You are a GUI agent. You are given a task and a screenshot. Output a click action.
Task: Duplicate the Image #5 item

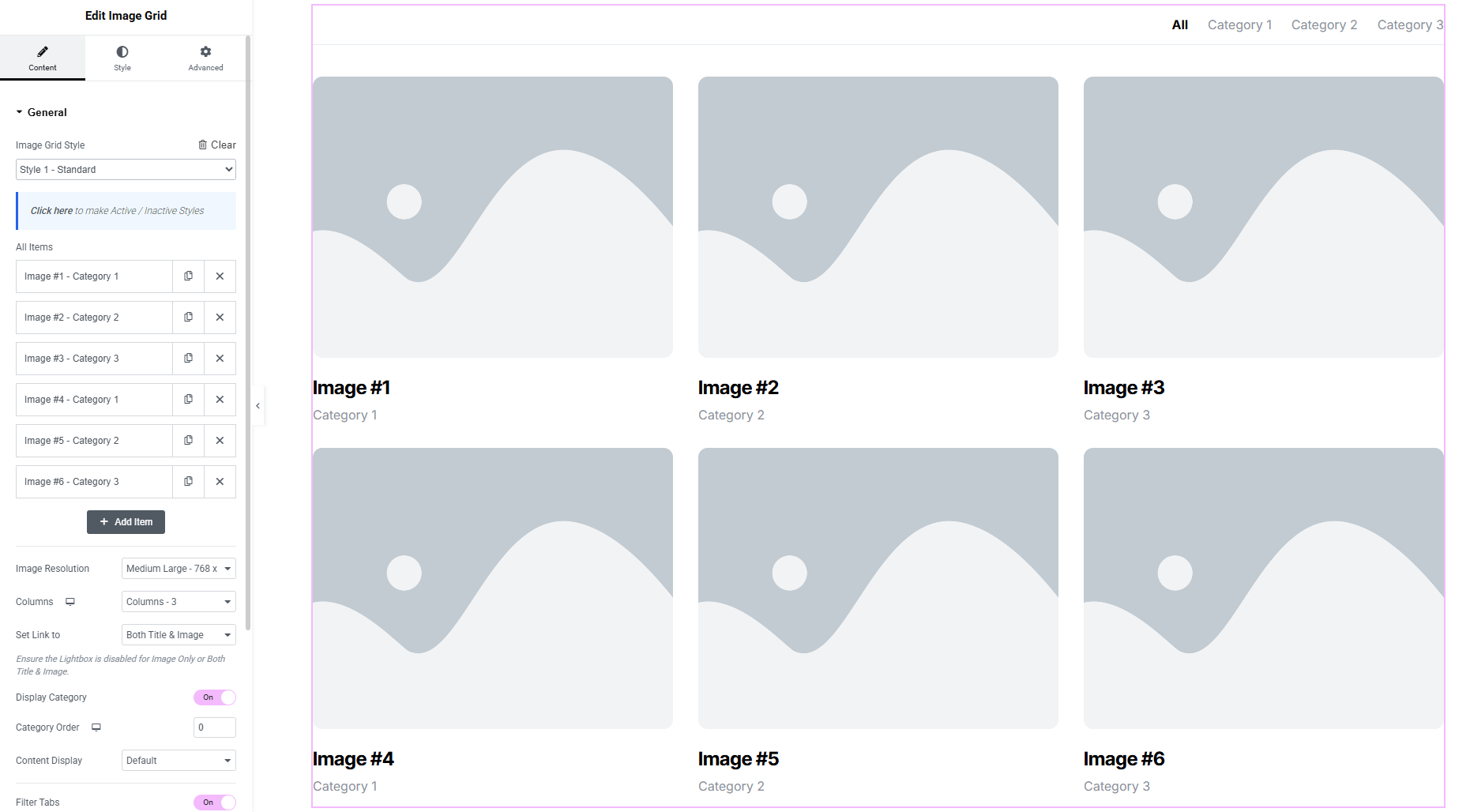tap(188, 441)
